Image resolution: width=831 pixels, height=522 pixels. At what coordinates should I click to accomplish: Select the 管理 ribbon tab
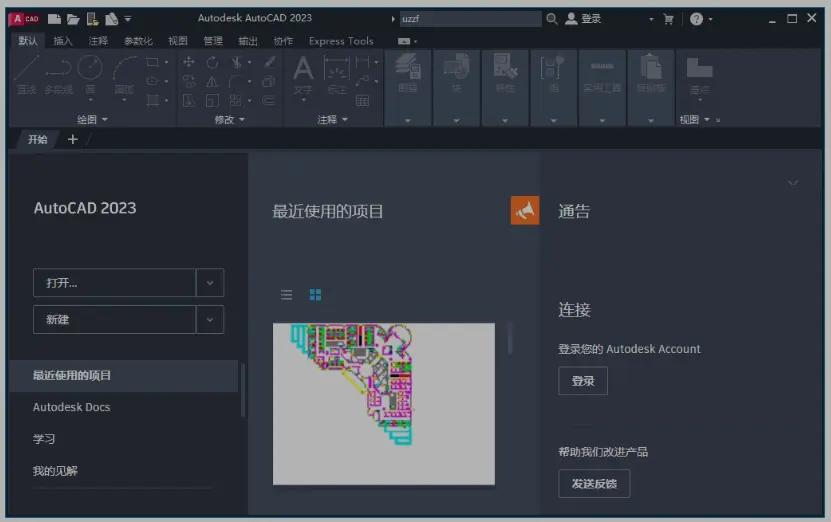point(213,41)
